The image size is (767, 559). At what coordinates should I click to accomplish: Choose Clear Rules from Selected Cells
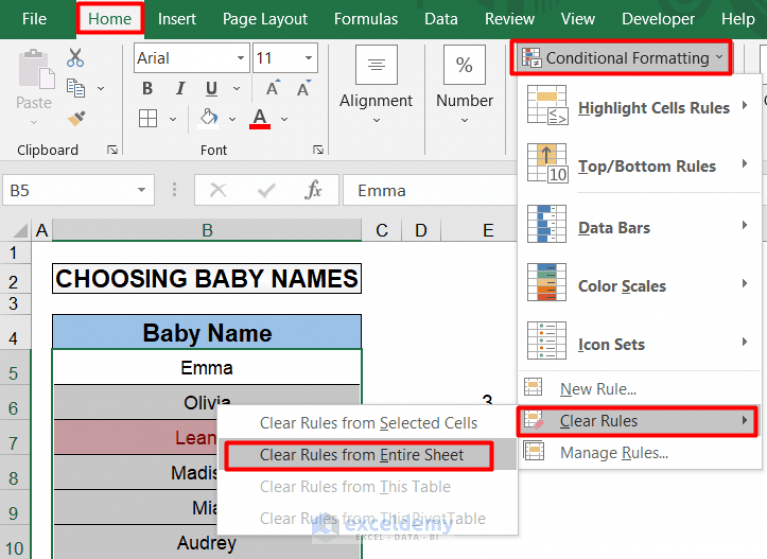pyautogui.click(x=368, y=423)
